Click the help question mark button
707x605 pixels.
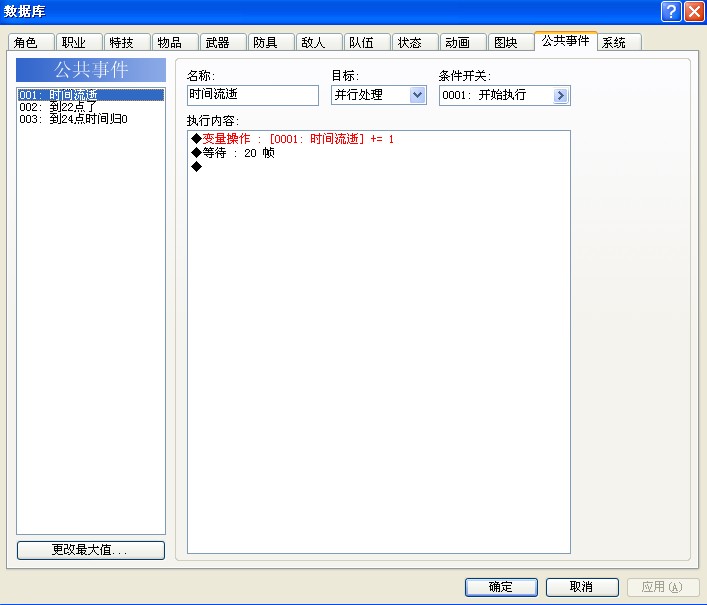671,11
